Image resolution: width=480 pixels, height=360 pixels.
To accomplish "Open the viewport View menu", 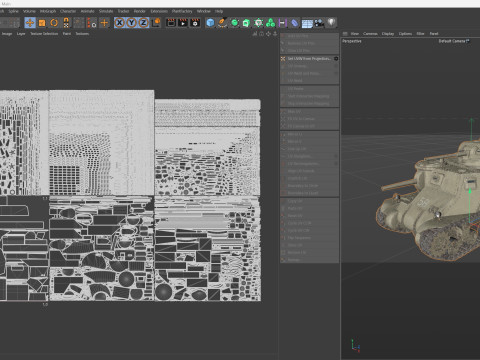I will point(355,34).
